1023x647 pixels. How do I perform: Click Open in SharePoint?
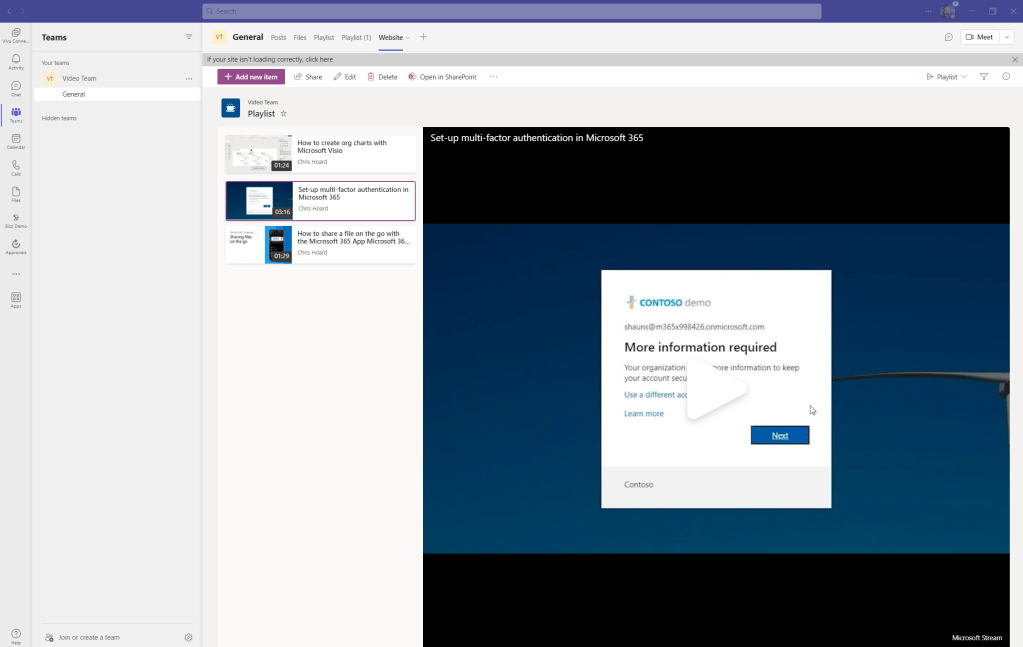pos(442,77)
